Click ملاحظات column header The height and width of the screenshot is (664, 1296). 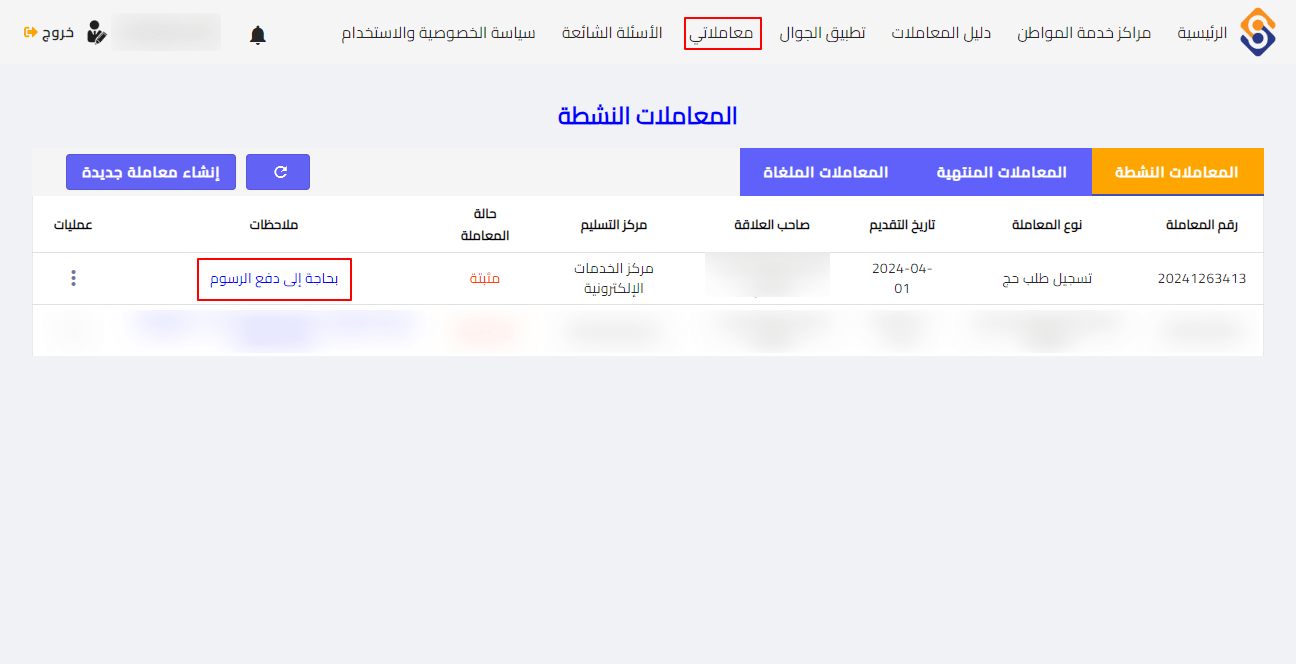point(274,225)
